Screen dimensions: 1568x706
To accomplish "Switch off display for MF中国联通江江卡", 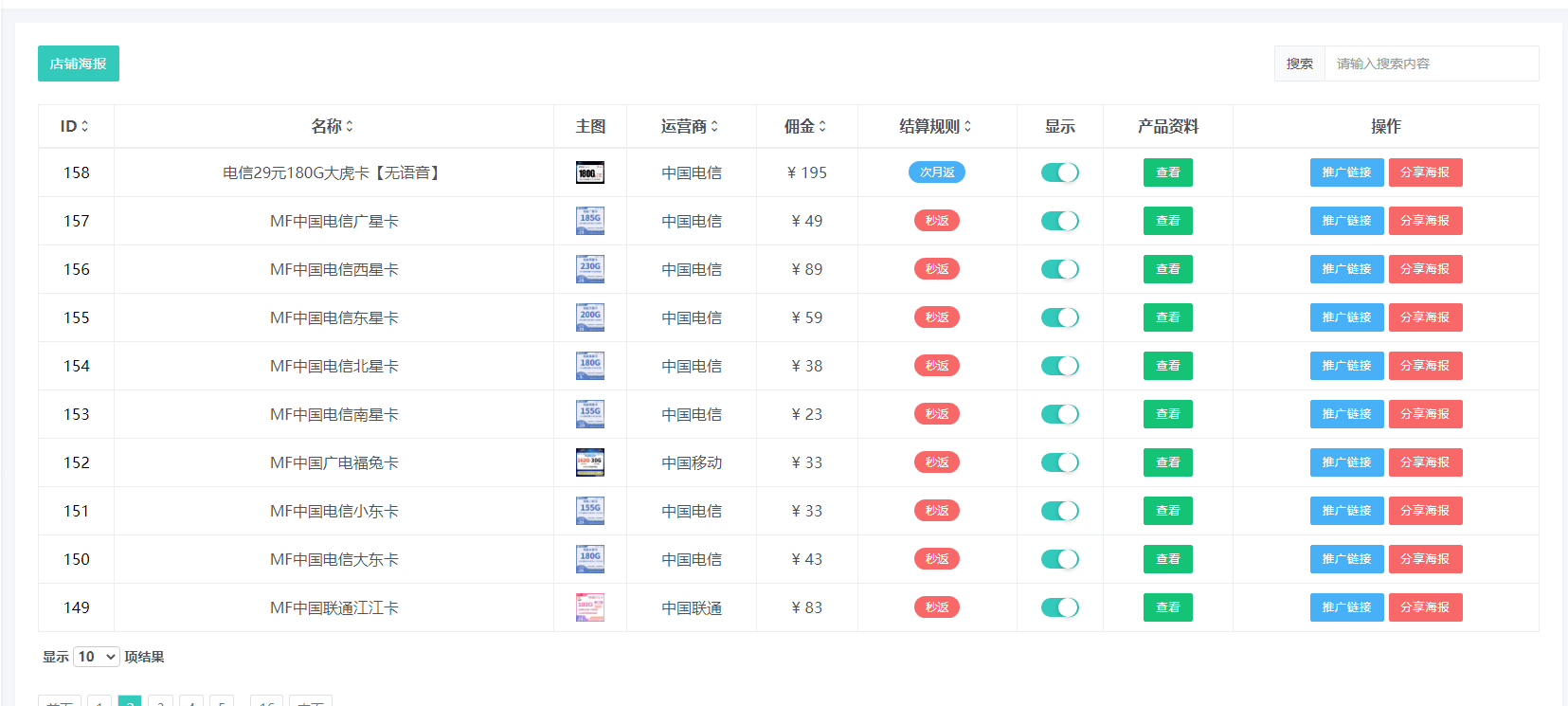I will pos(1060,607).
